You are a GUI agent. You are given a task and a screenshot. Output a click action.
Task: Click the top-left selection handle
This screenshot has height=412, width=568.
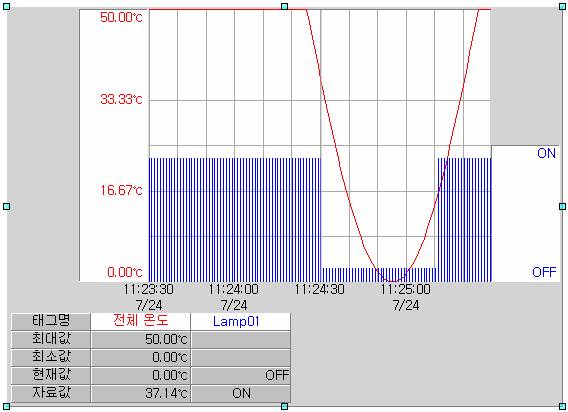click(x=6, y=6)
